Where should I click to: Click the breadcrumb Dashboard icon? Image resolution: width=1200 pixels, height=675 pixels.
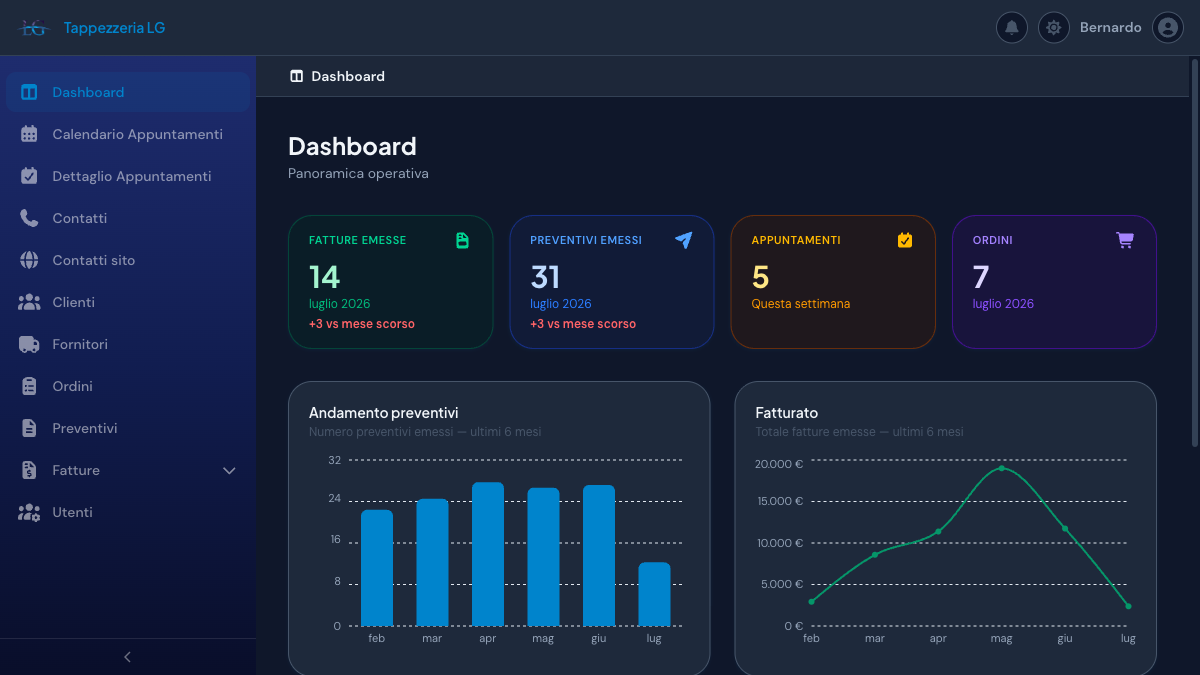296,76
